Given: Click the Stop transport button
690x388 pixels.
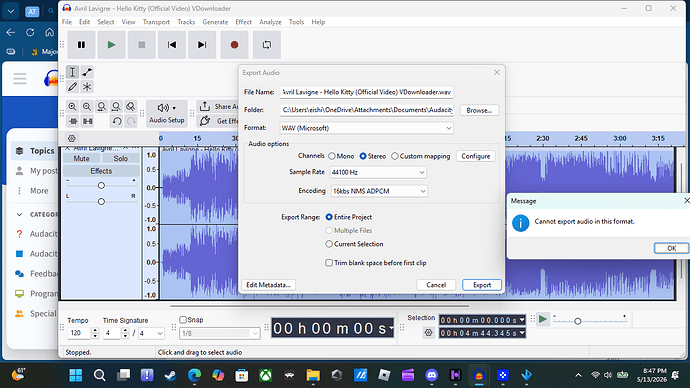Looking at the screenshot, I should click(x=141, y=44).
